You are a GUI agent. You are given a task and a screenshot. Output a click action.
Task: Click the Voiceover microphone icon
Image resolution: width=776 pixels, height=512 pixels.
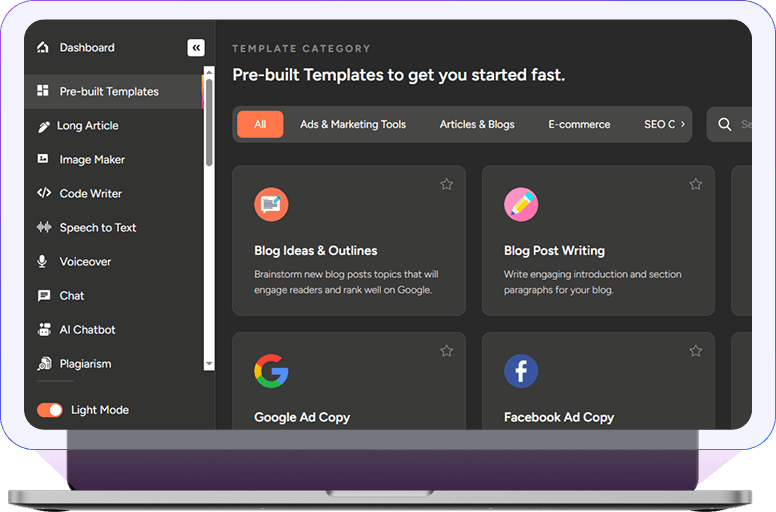[43, 261]
